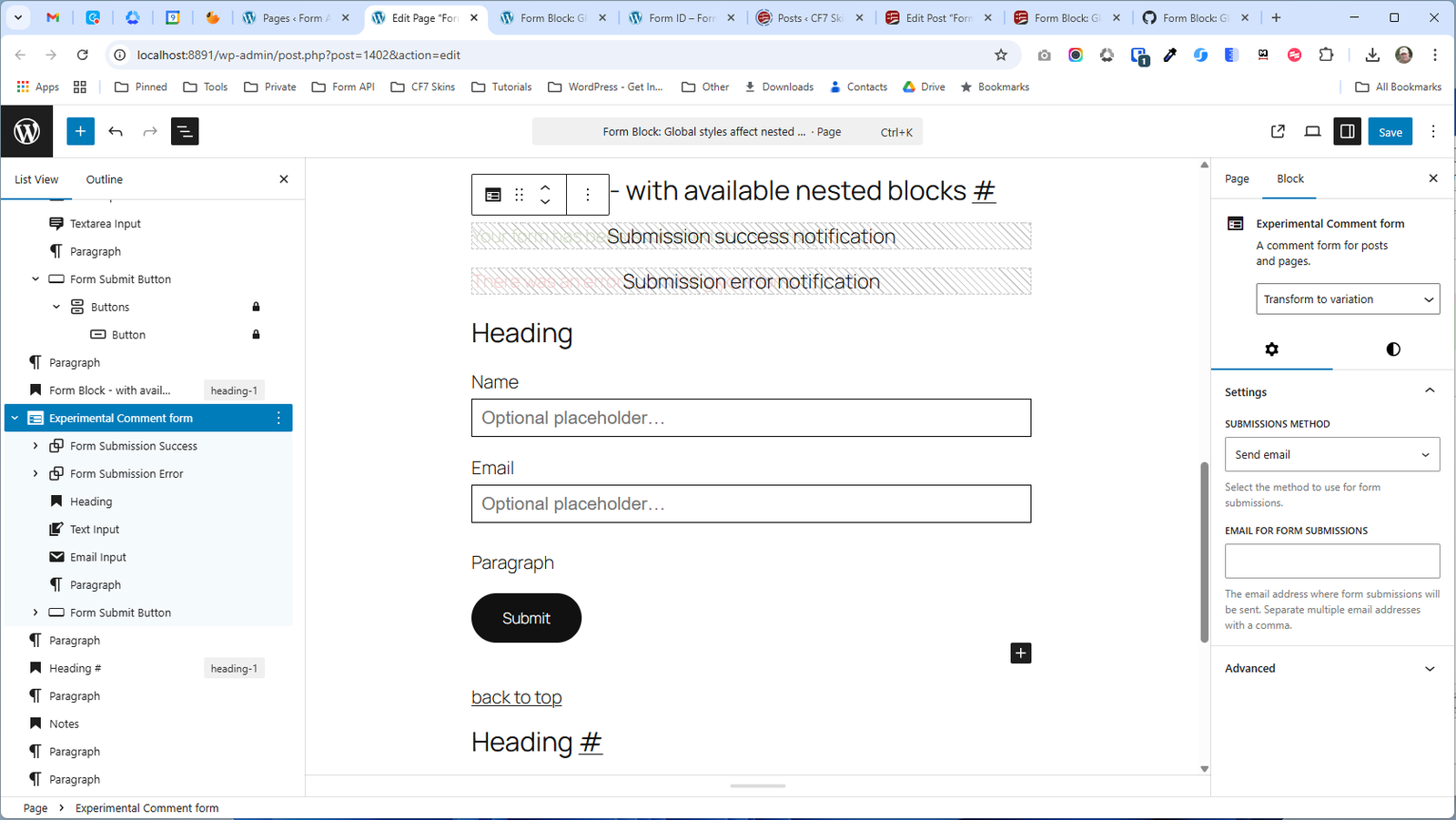This screenshot has width=1456, height=820.
Task: Click the email for form submissions field
Action: point(1331,562)
